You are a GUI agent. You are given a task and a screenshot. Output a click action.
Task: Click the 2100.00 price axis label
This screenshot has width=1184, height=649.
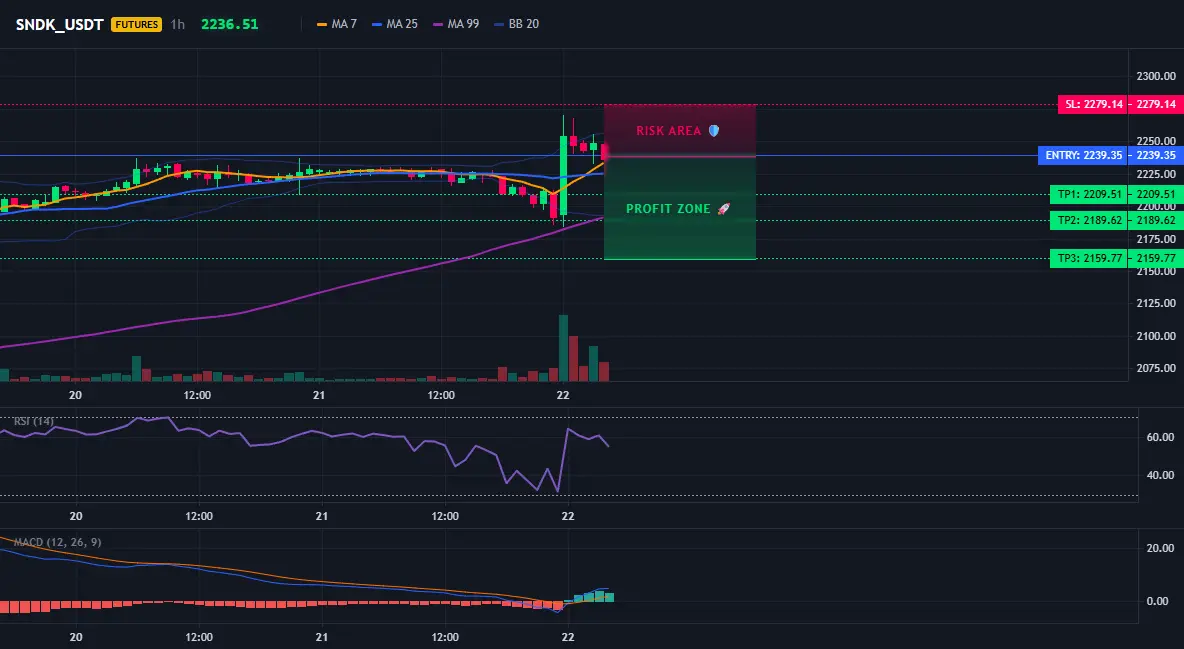1155,336
